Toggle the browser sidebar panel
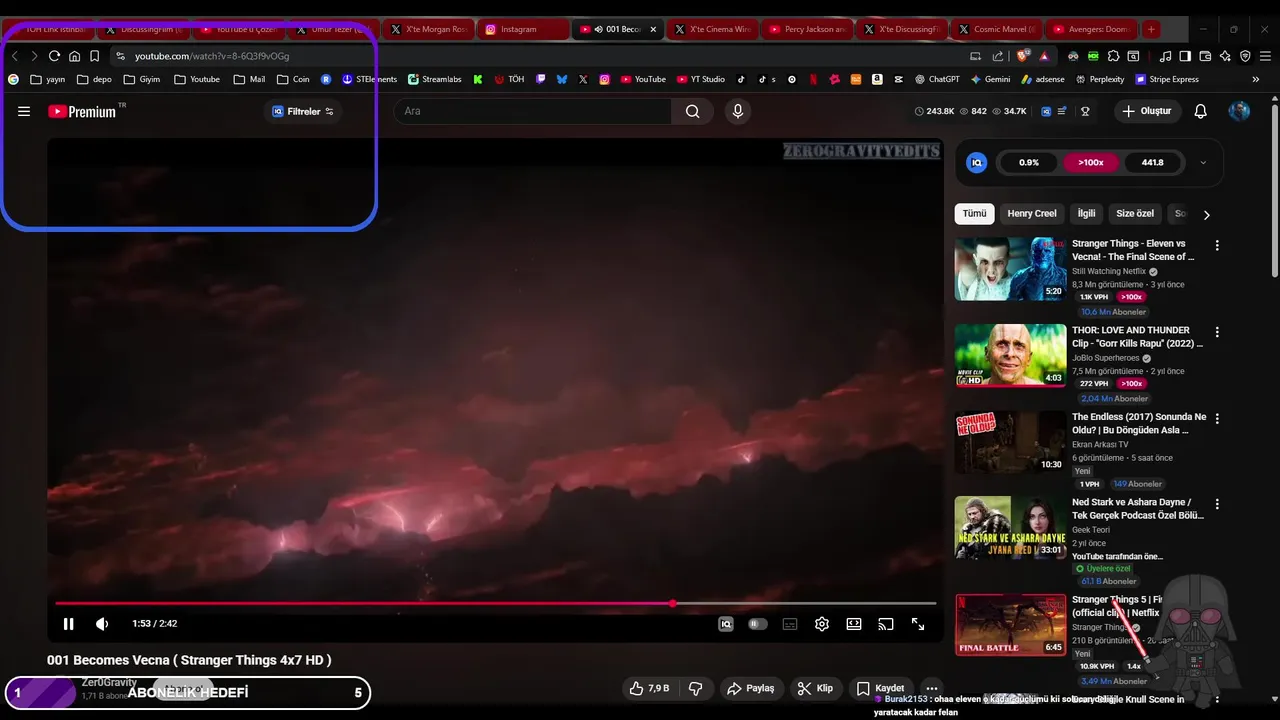 point(1185,56)
